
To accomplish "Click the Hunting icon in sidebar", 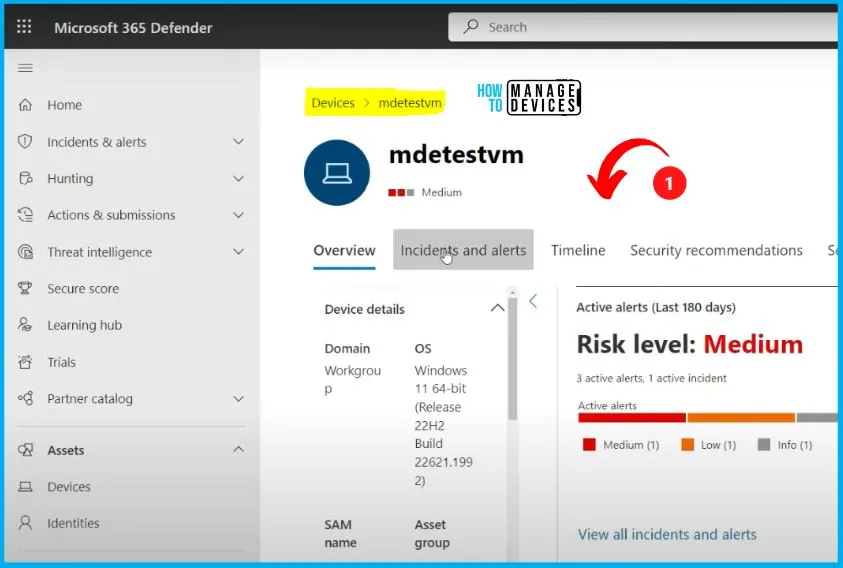I will [25, 178].
